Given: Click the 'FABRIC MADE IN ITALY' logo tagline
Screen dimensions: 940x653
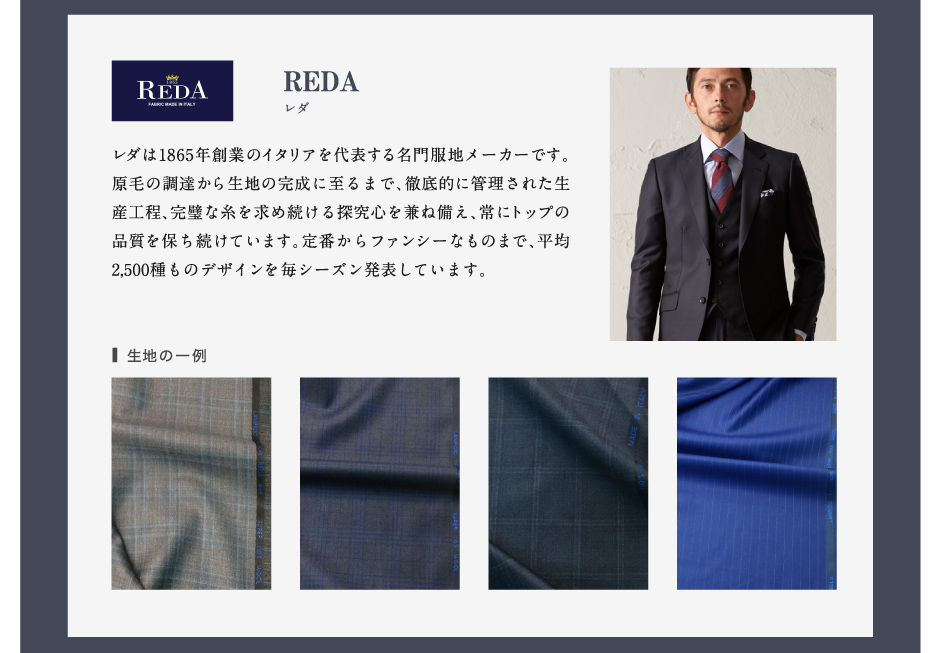Looking at the screenshot, I should pyautogui.click(x=172, y=104).
